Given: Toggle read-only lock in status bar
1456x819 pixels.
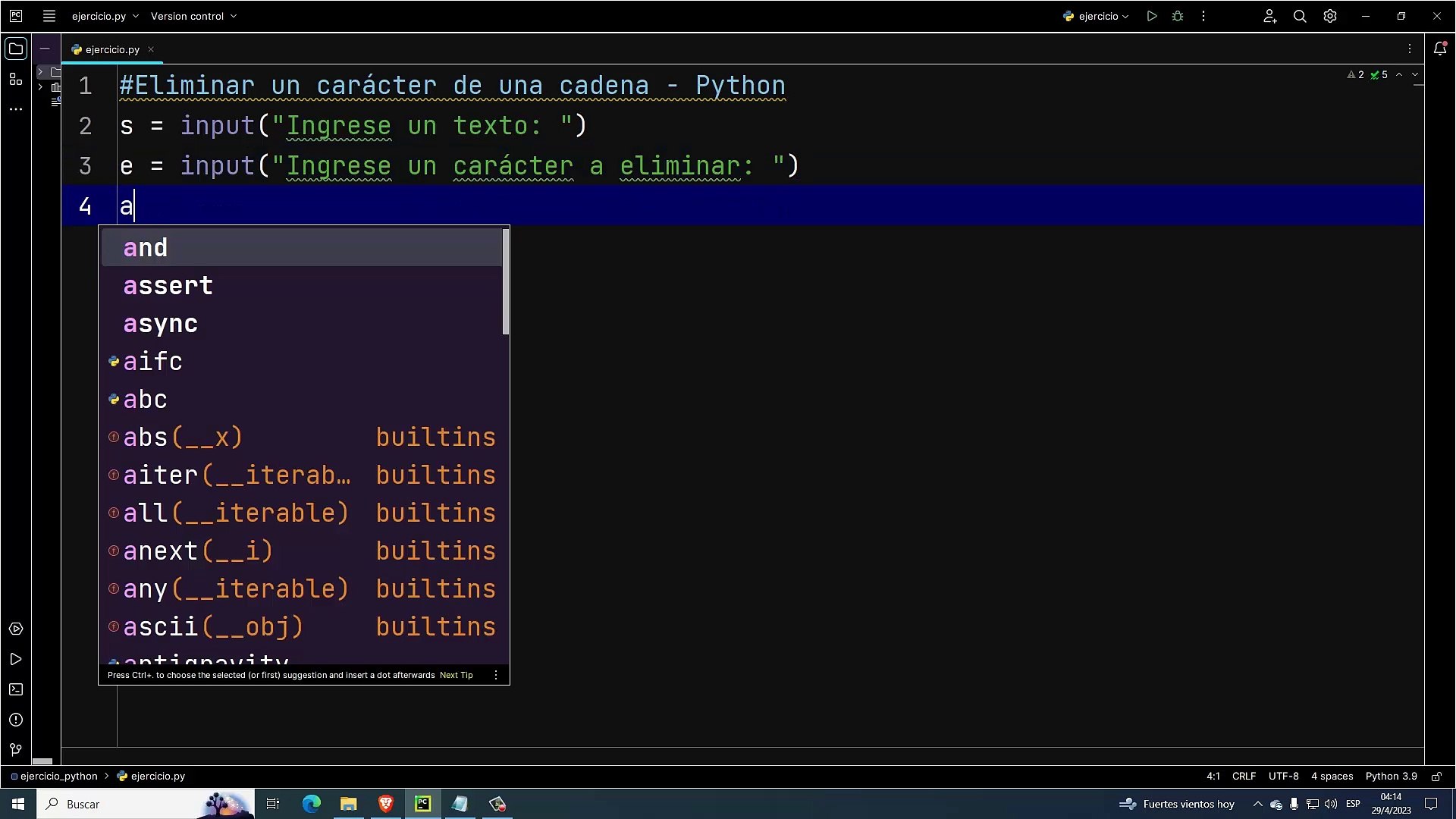Looking at the screenshot, I should click(x=1436, y=776).
